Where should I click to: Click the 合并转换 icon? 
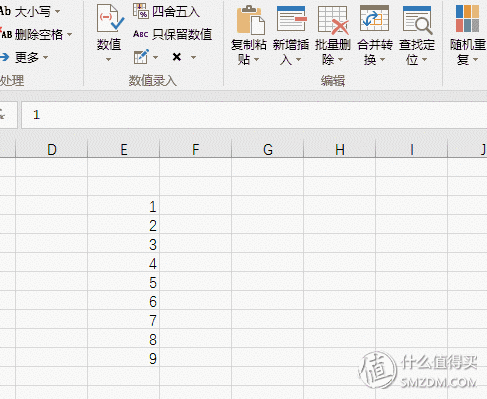point(374,18)
